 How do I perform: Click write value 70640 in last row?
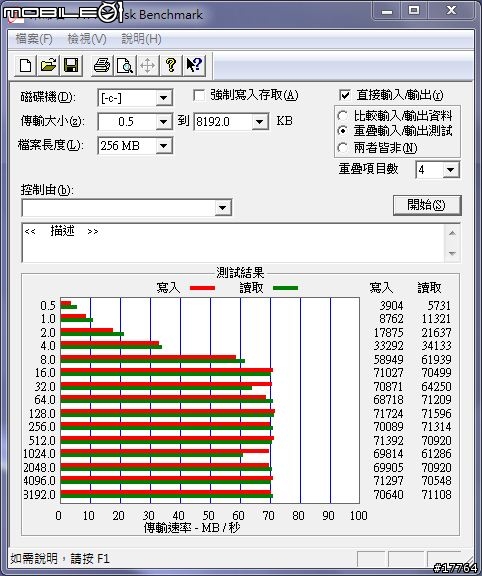[388, 495]
